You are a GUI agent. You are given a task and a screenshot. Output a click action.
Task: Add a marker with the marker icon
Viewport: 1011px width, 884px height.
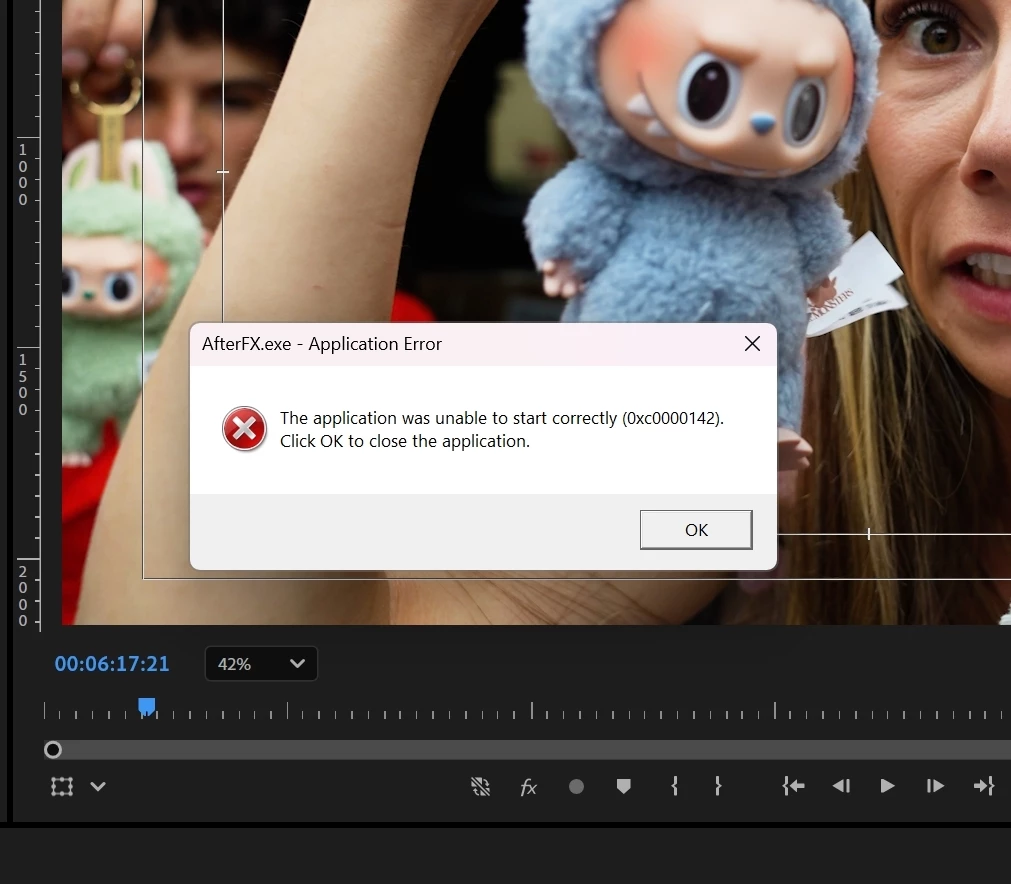623,787
